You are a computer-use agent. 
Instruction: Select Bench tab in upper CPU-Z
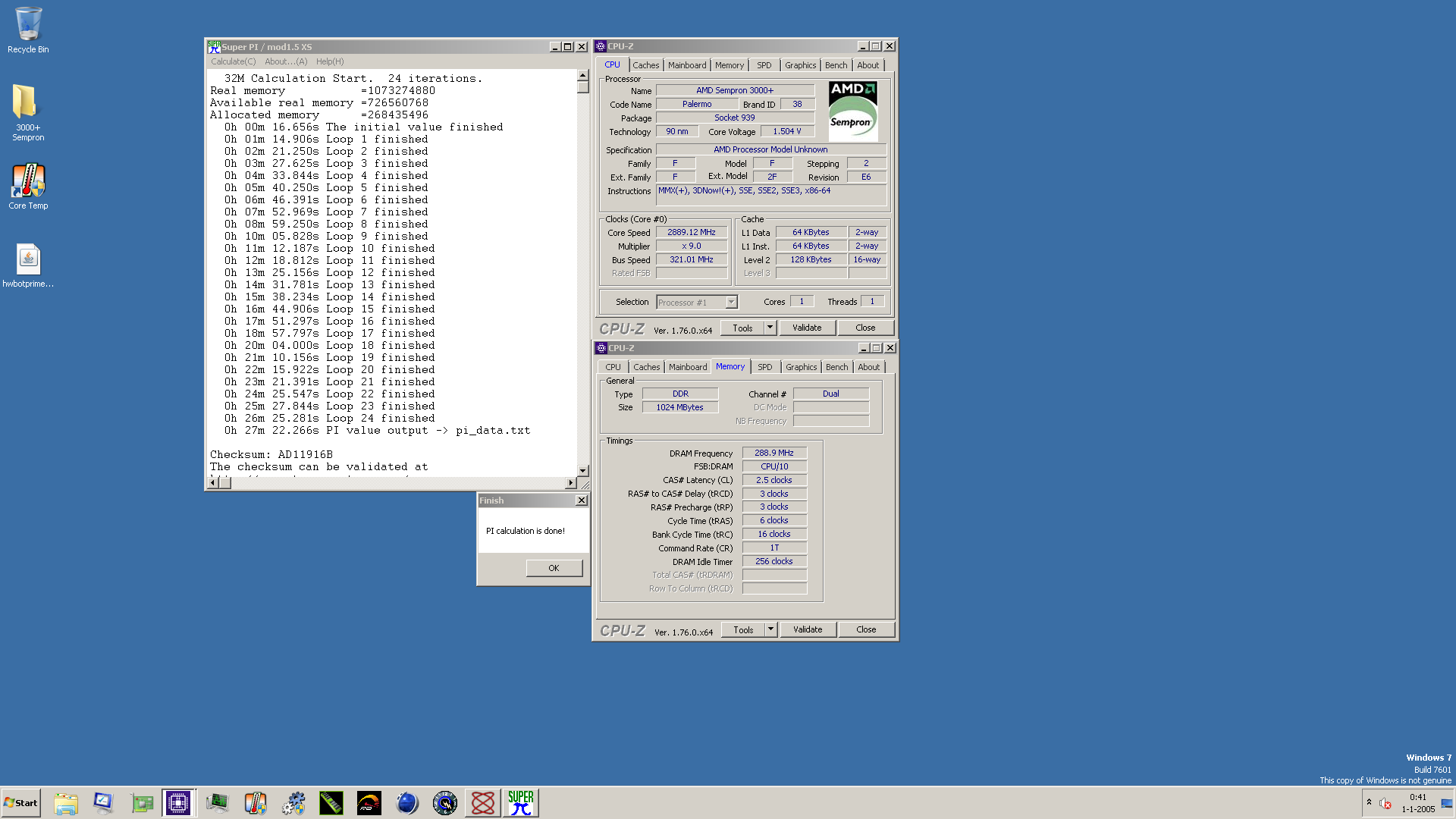tap(836, 65)
